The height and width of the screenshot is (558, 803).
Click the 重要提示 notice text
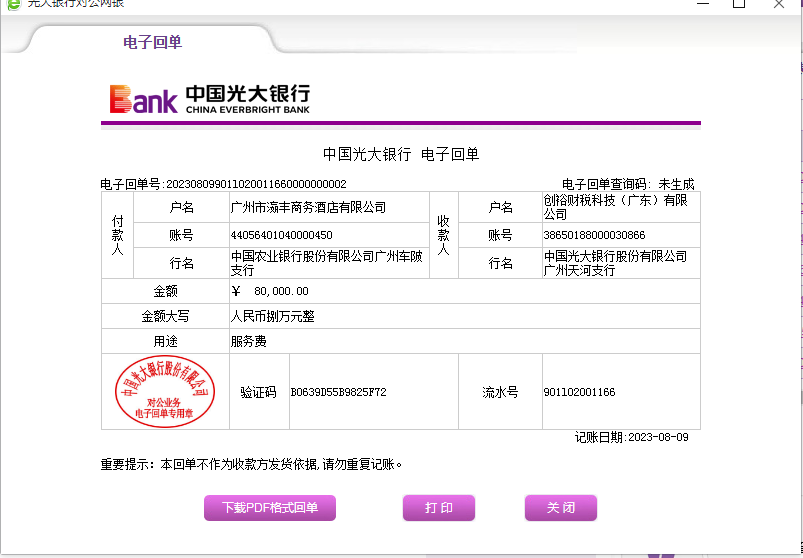coord(251,465)
